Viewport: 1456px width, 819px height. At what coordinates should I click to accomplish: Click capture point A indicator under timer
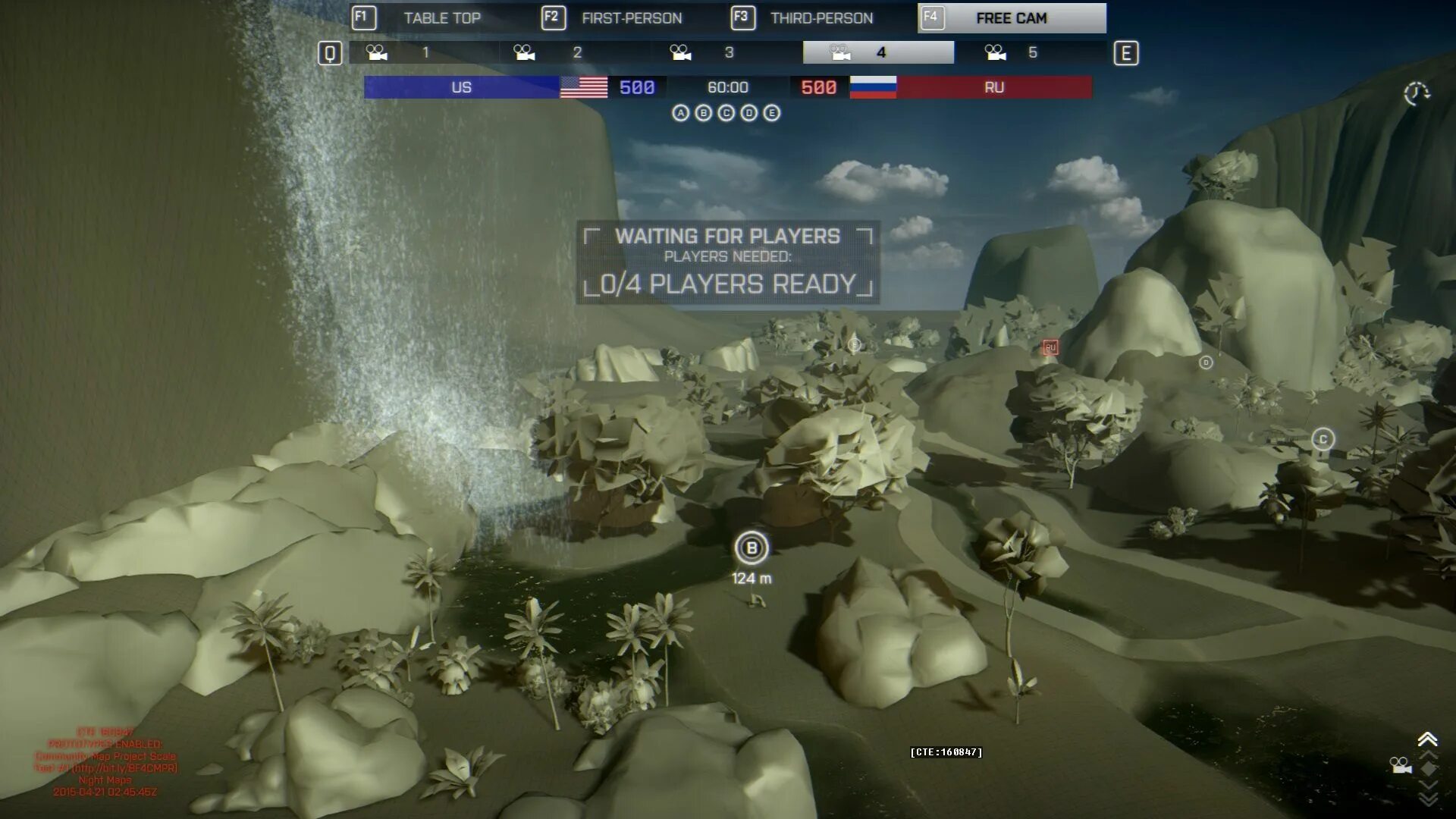tap(680, 113)
